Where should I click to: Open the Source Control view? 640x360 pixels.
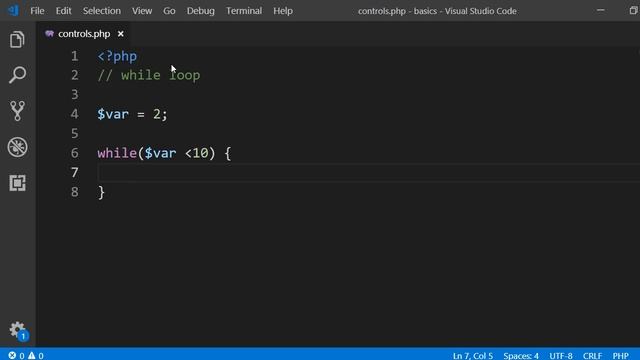[x=17, y=111]
